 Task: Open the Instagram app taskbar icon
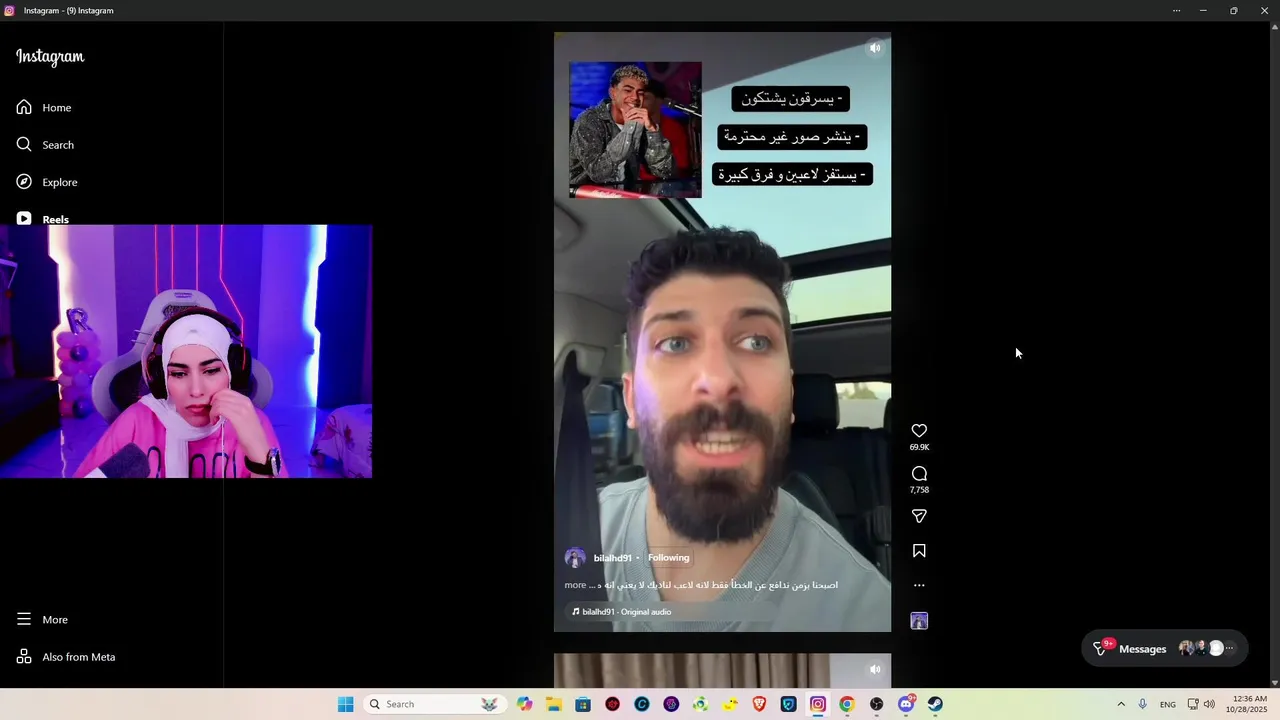818,704
